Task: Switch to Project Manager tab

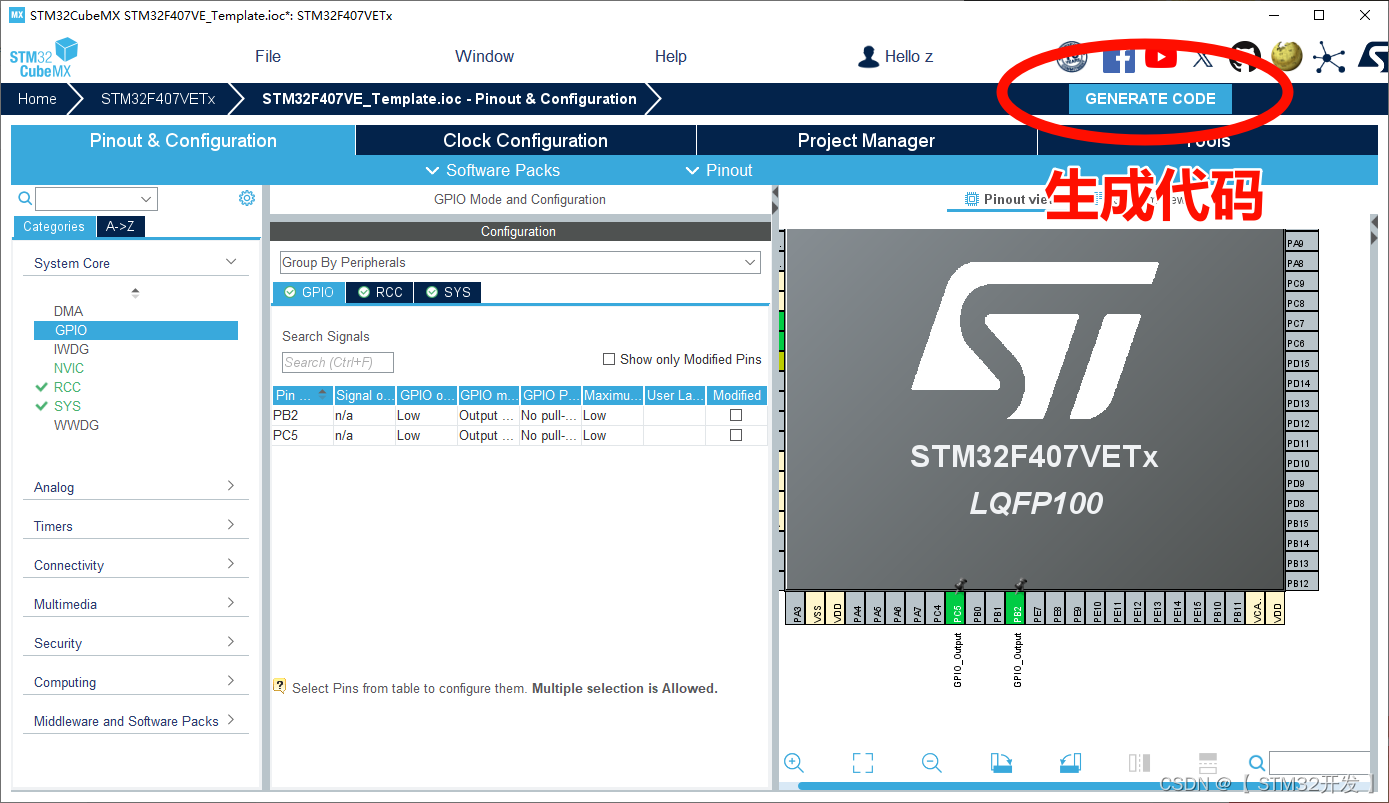Action: click(866, 140)
